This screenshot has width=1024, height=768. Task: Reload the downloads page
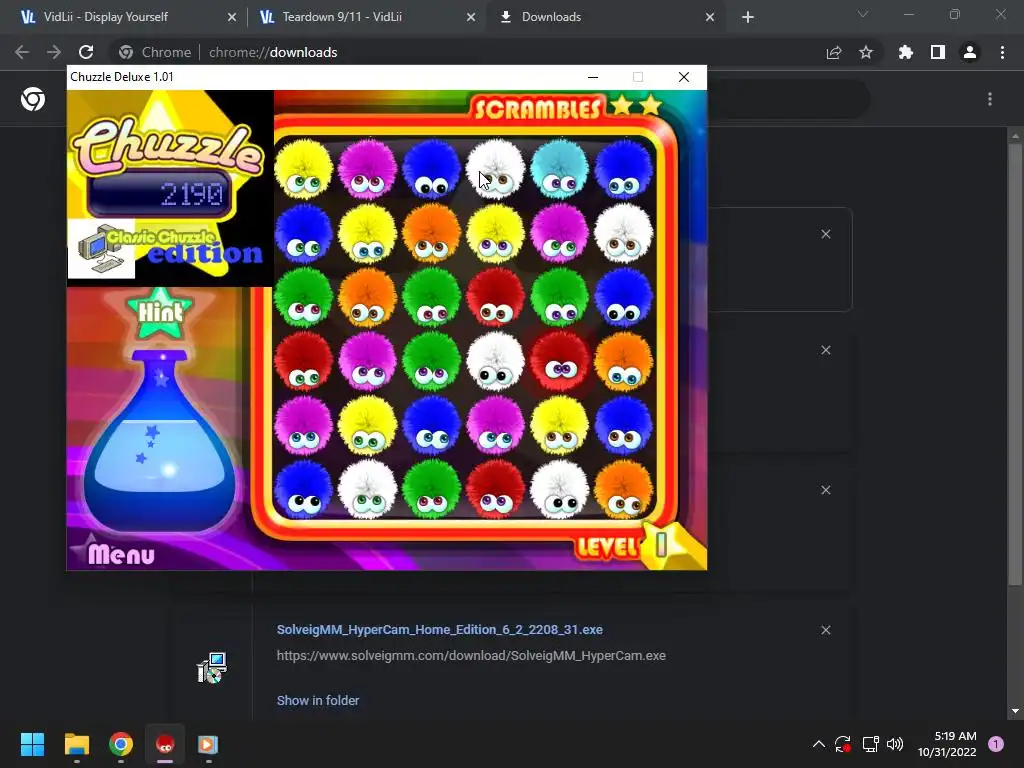[86, 52]
